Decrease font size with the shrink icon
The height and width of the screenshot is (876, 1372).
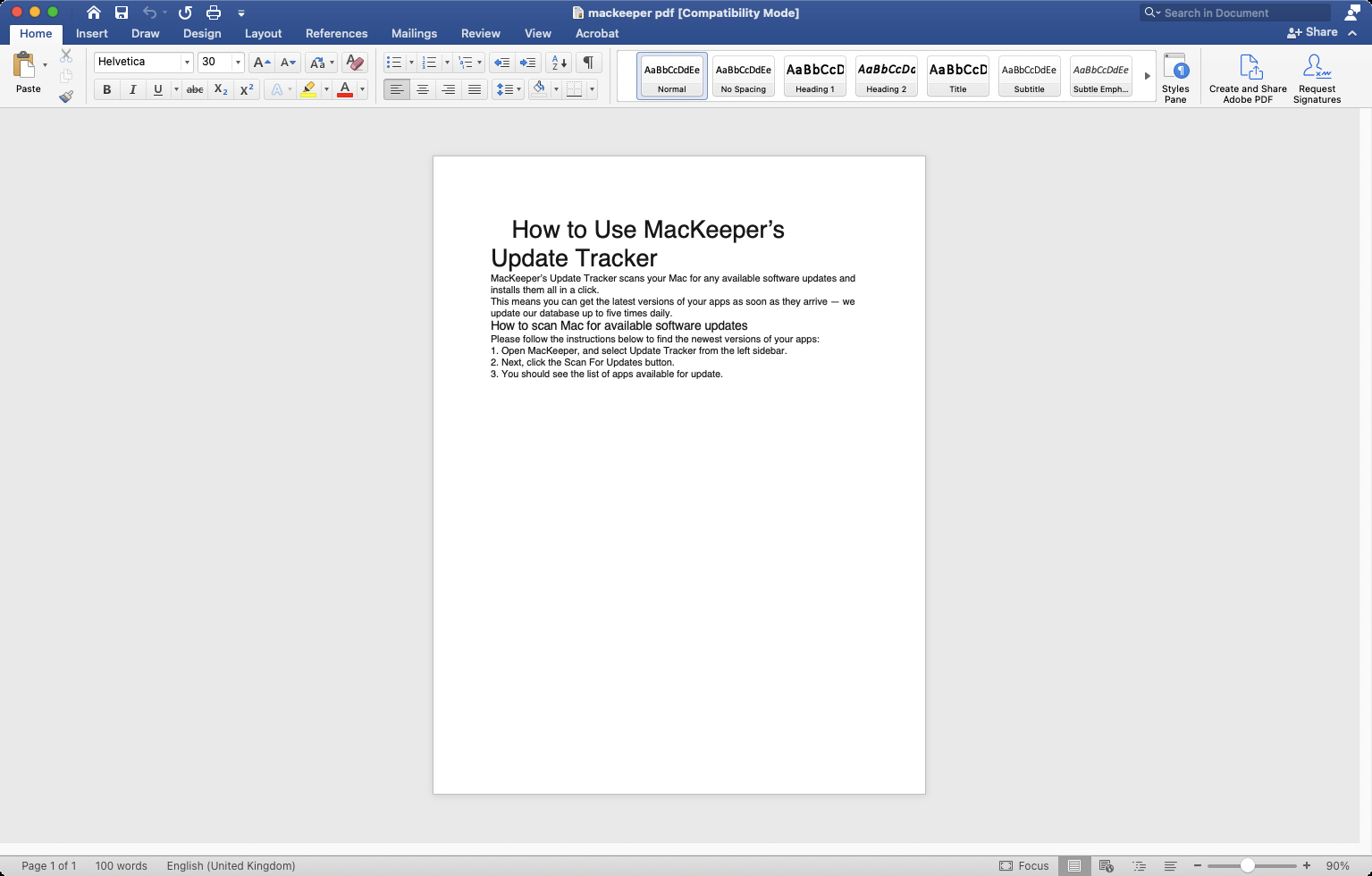(x=288, y=63)
